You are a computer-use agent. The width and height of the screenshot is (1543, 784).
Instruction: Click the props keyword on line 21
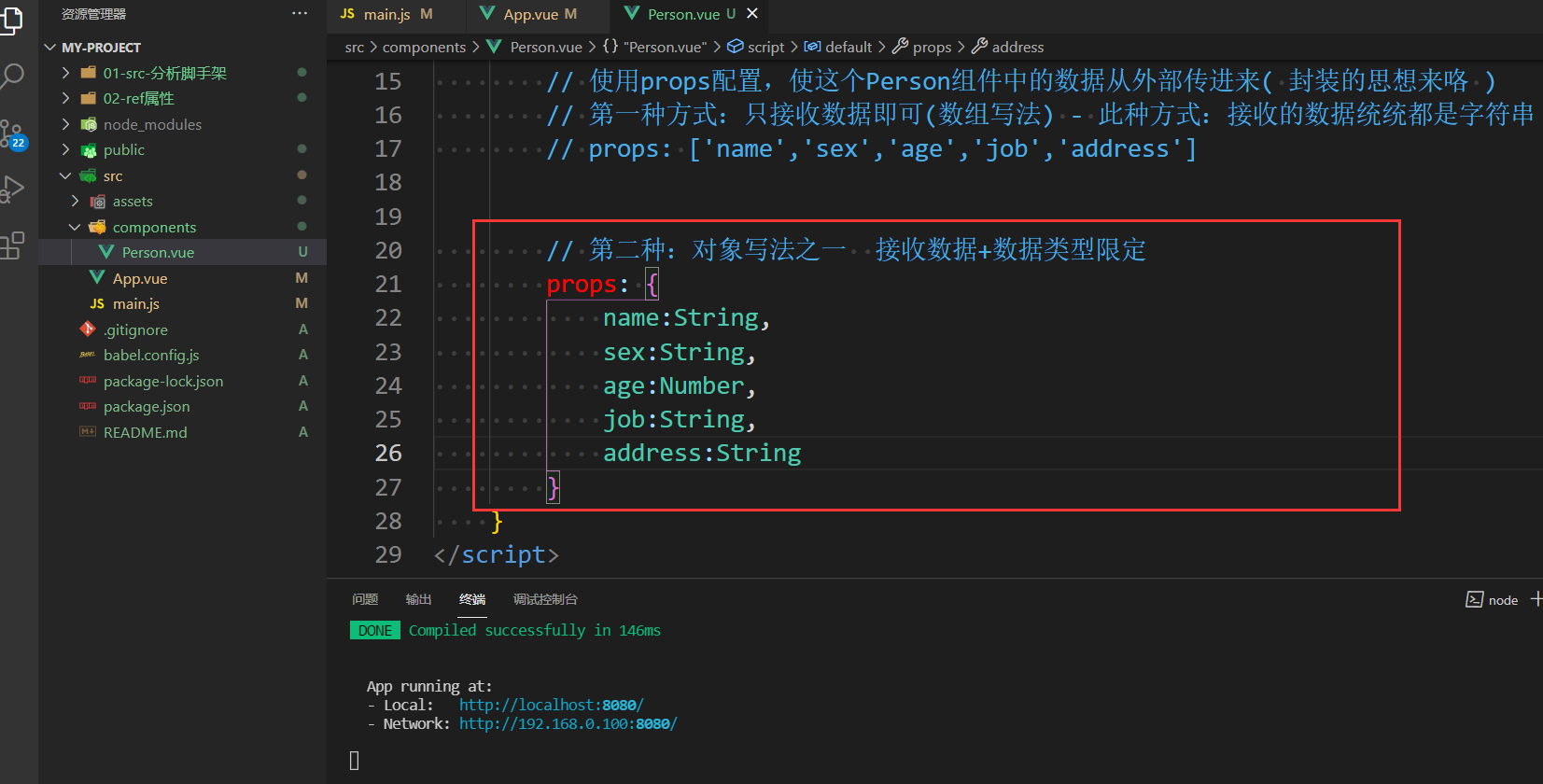tap(582, 284)
